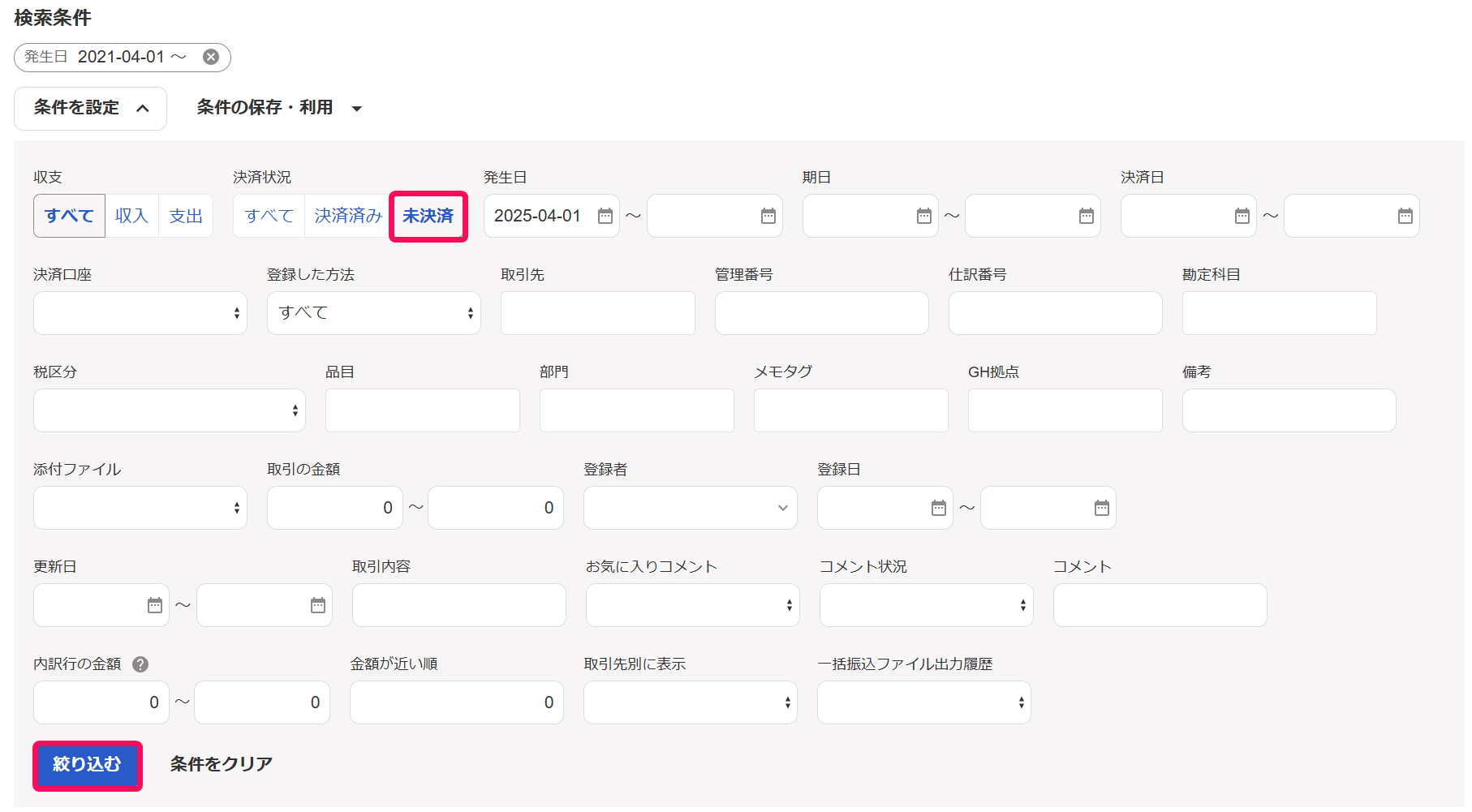Open calendar for 決済日 end date
The width and height of the screenshot is (1472, 812).
(1405, 216)
